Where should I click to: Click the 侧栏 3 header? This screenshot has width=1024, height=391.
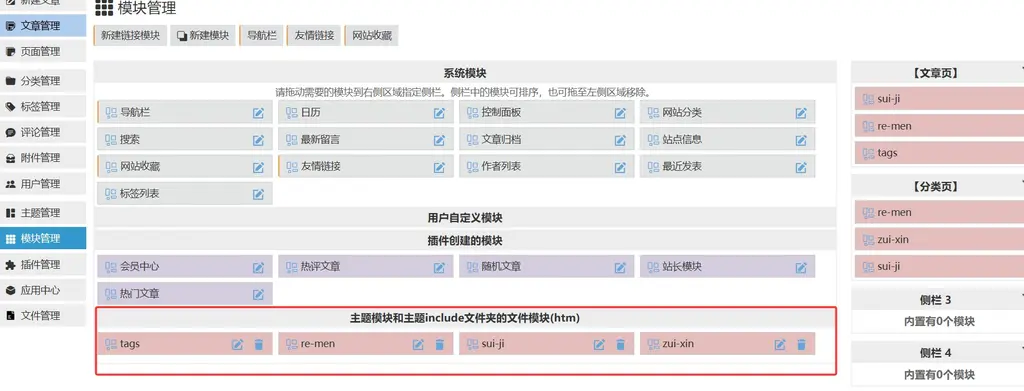tap(938, 300)
